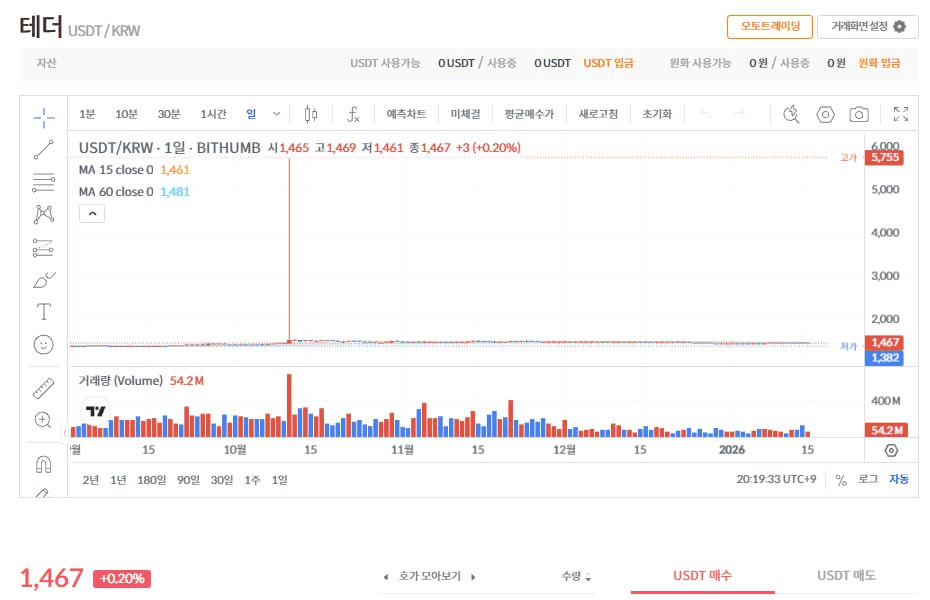
Task: Open the emoji sticker tool
Action: point(42,345)
